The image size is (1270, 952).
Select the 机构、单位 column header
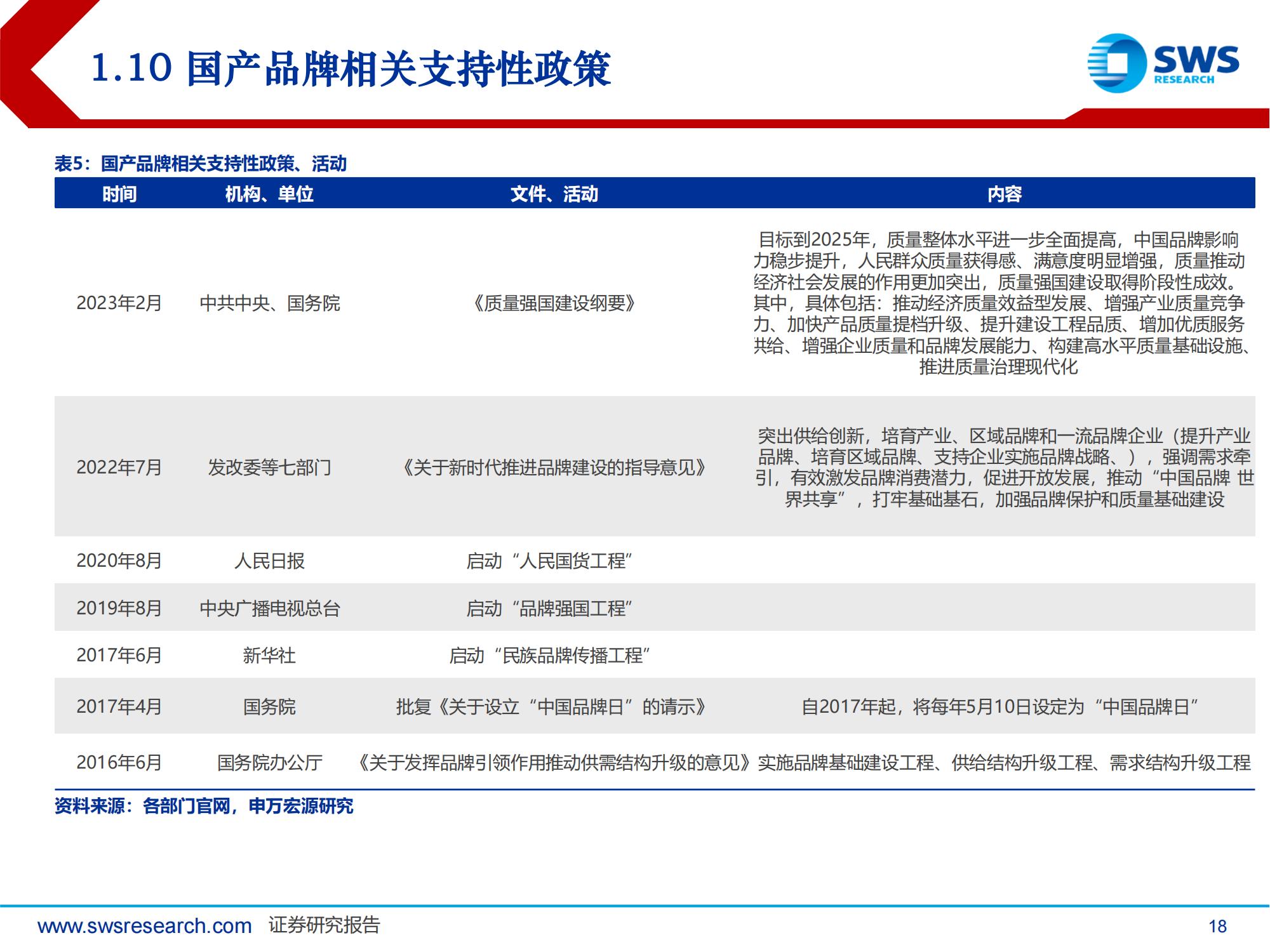coord(269,194)
